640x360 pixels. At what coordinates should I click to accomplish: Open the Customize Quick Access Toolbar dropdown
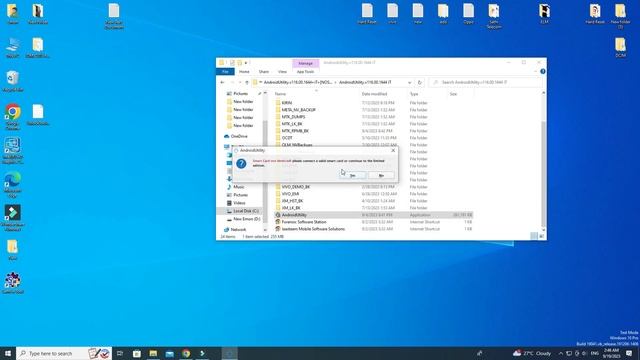[x=246, y=63]
